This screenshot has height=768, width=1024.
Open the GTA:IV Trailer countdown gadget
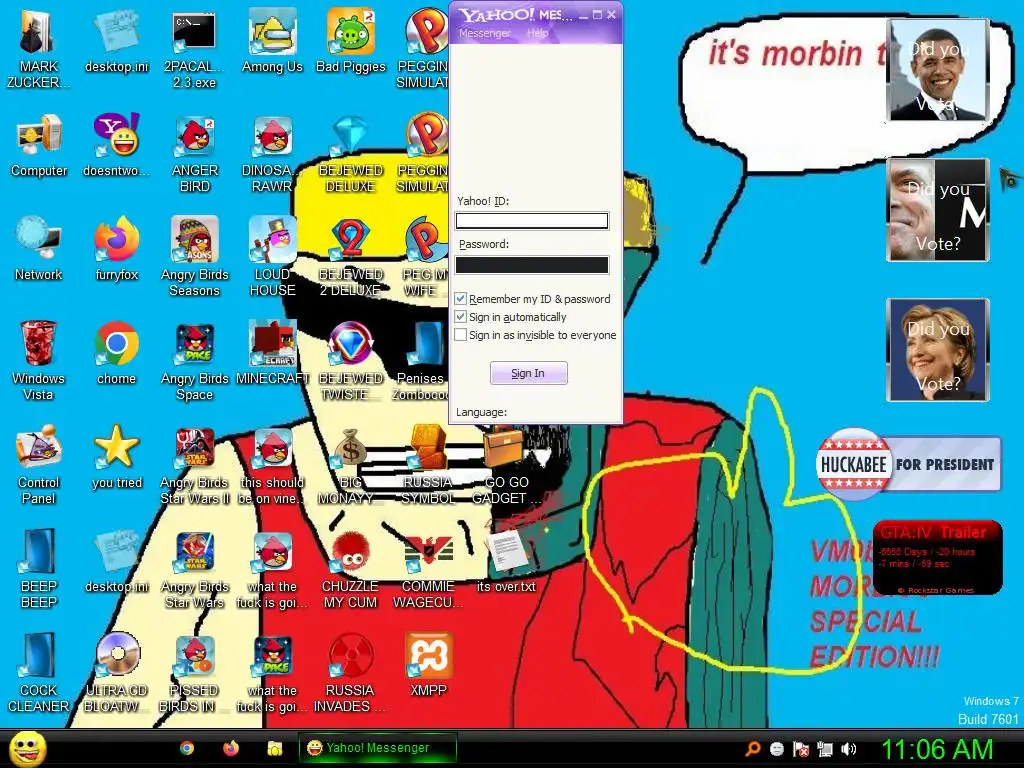coord(938,557)
